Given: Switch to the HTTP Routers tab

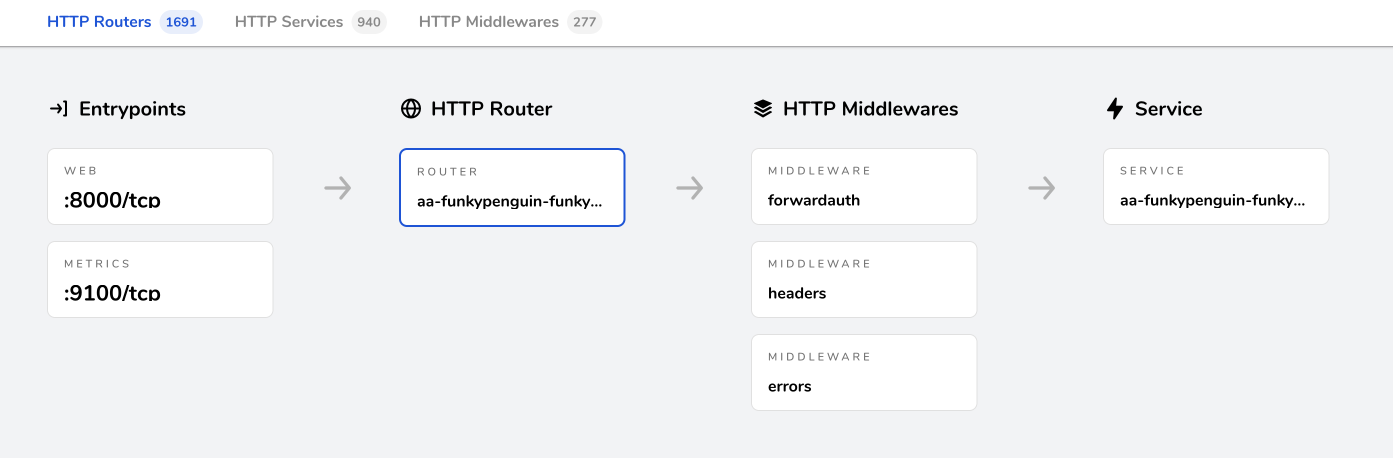Looking at the screenshot, I should (x=99, y=22).
